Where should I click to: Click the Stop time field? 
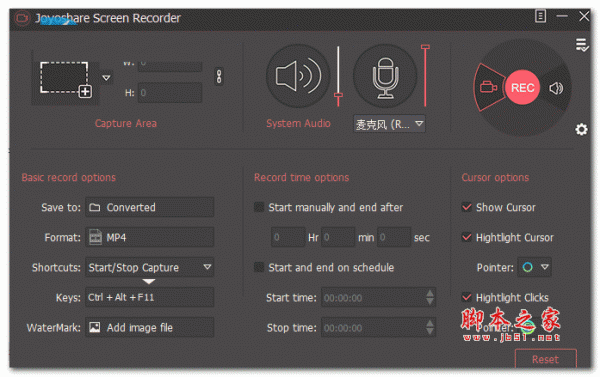(x=378, y=328)
